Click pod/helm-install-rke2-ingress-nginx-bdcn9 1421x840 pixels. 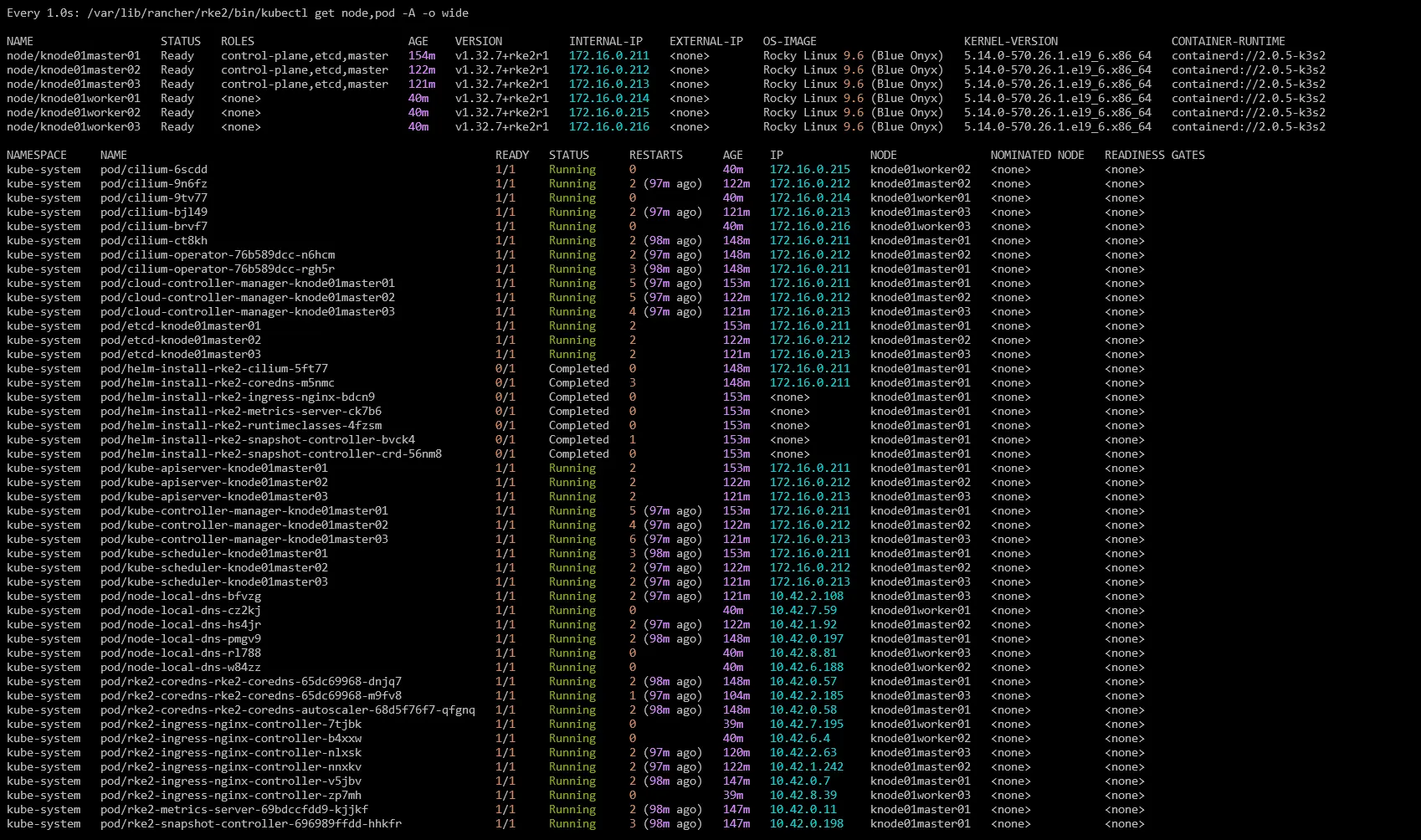click(238, 397)
